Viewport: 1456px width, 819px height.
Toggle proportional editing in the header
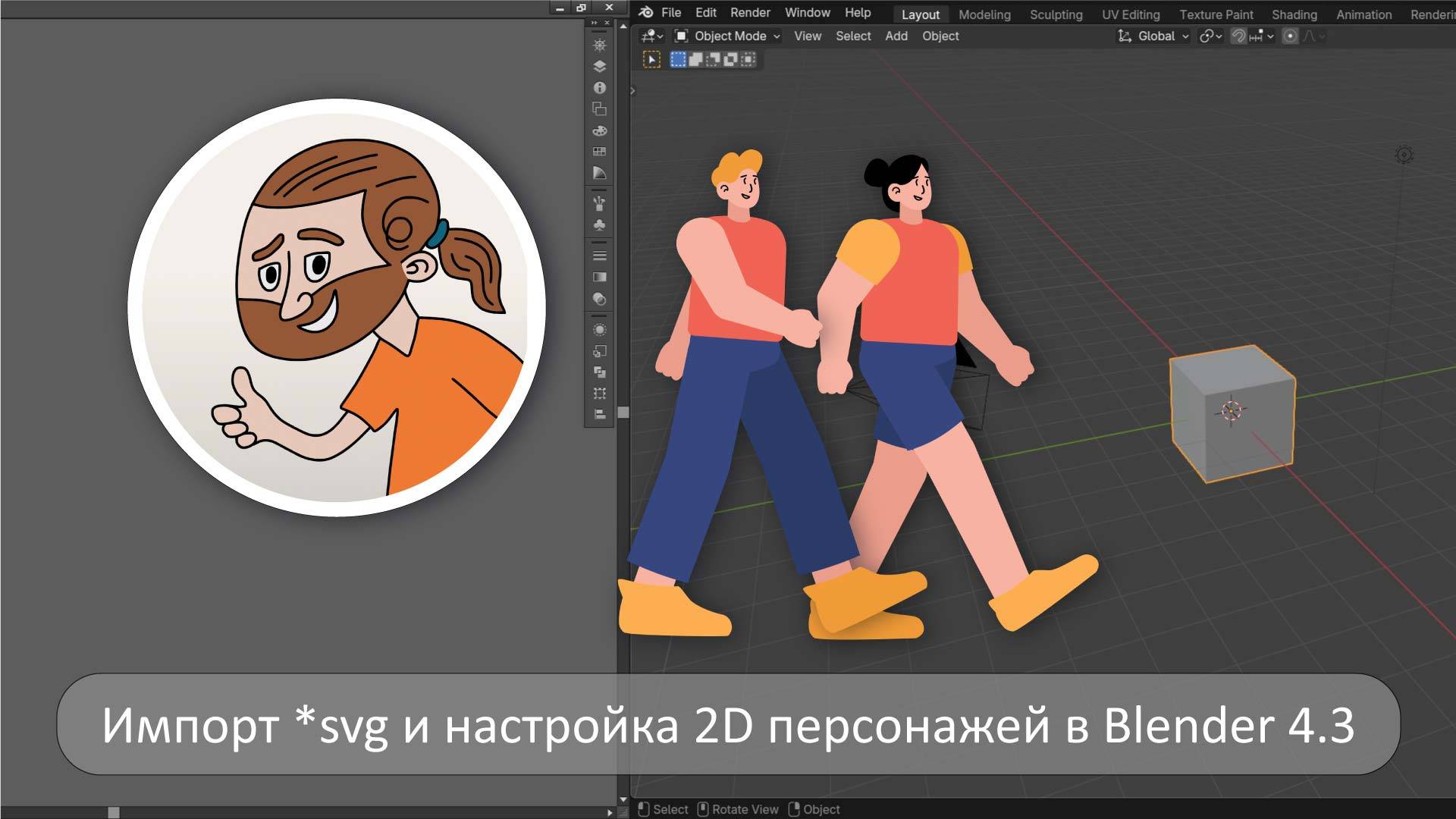(x=1289, y=36)
